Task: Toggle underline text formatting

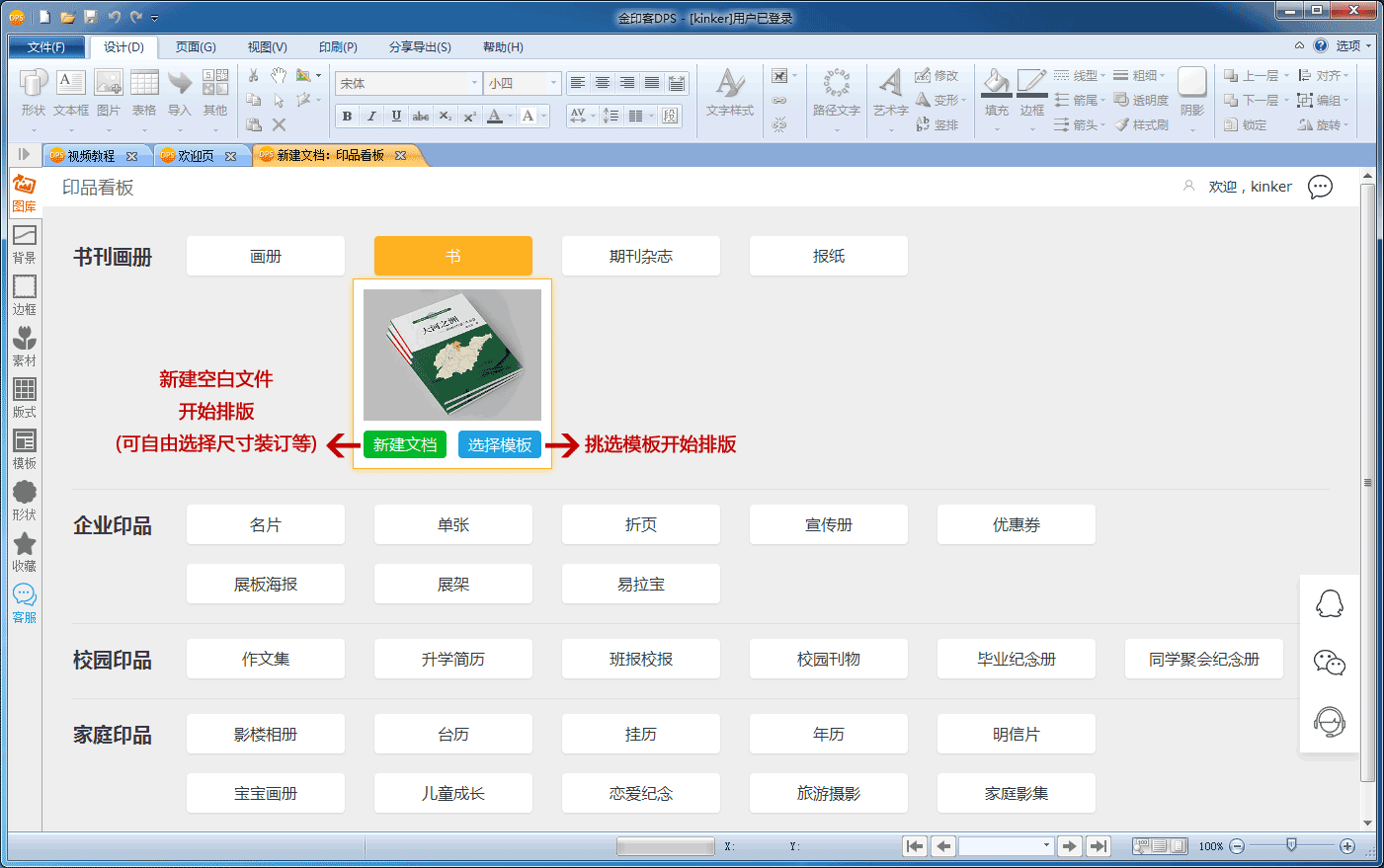Action: (x=396, y=116)
